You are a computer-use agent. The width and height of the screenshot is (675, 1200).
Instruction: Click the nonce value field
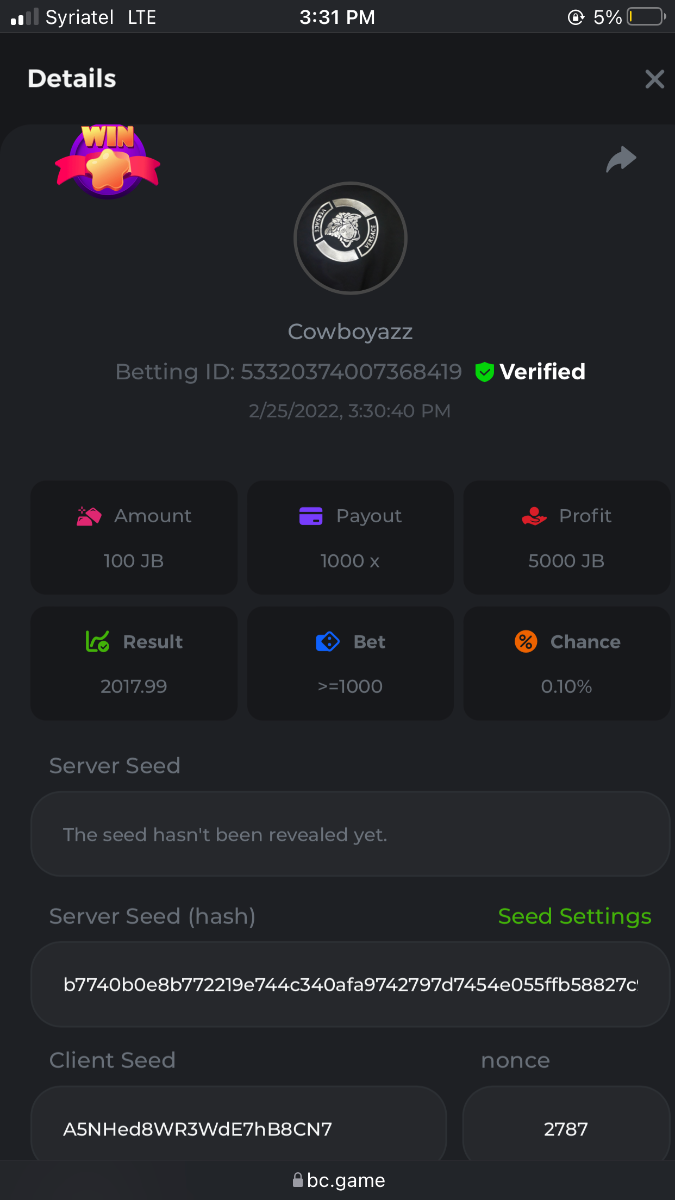click(566, 1129)
